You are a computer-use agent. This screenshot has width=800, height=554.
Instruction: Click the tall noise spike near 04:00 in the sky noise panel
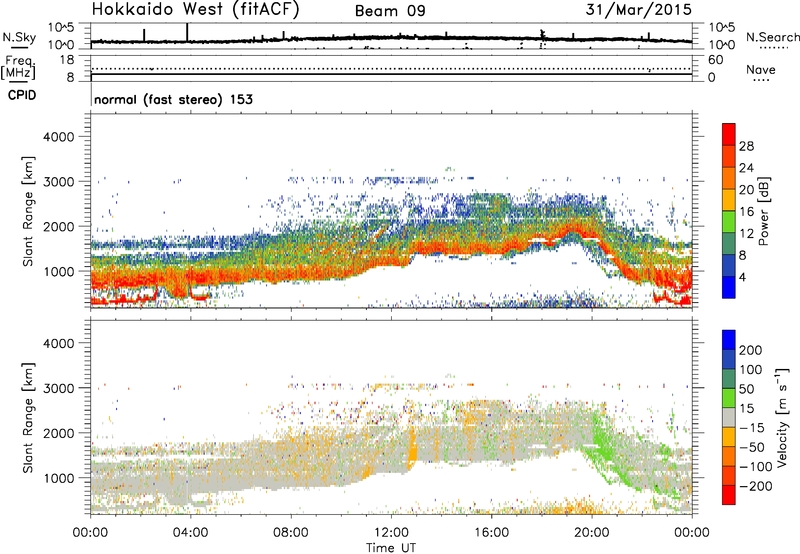187,32
